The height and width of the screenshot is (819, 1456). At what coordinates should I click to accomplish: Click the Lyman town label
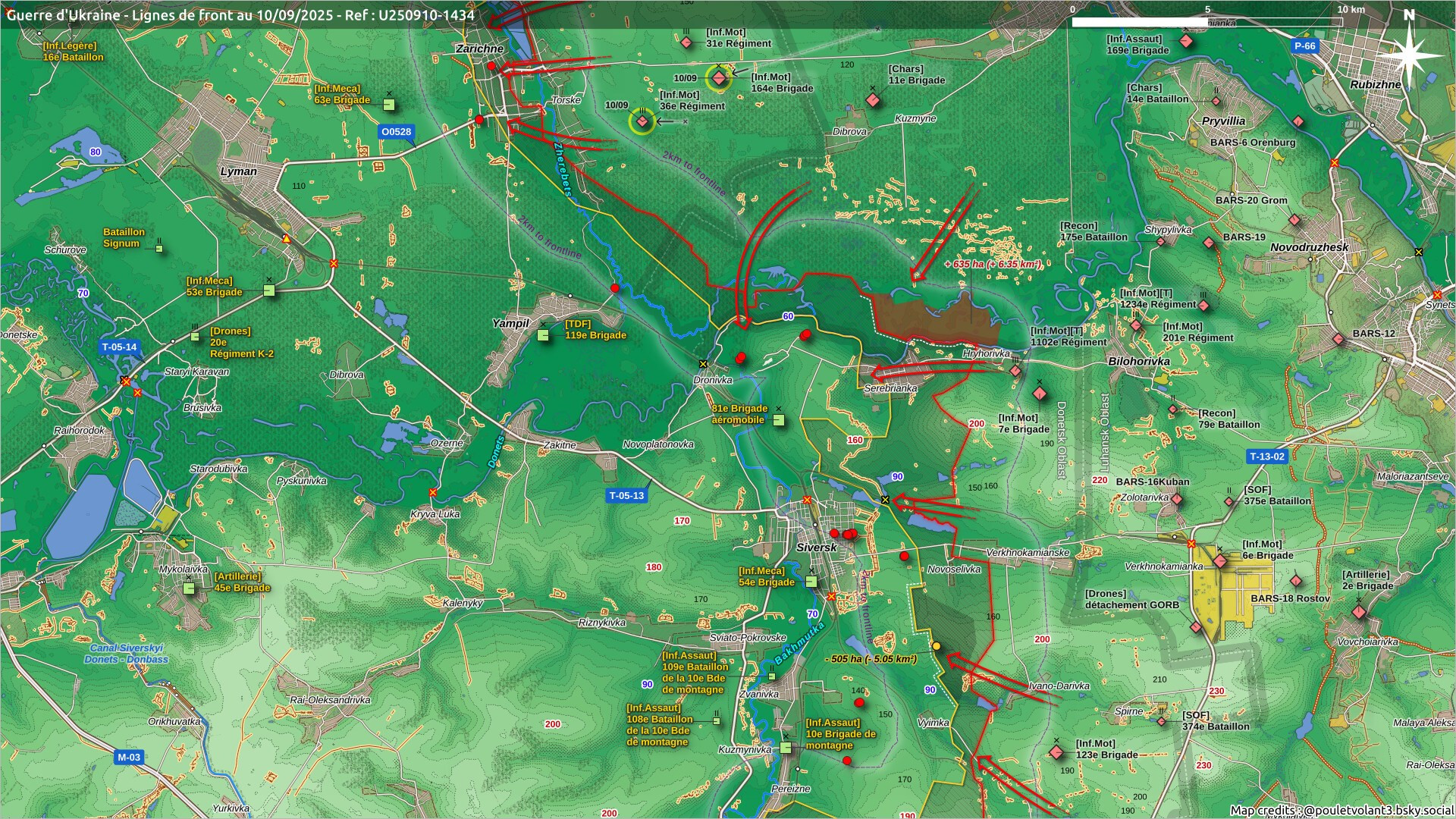(239, 171)
